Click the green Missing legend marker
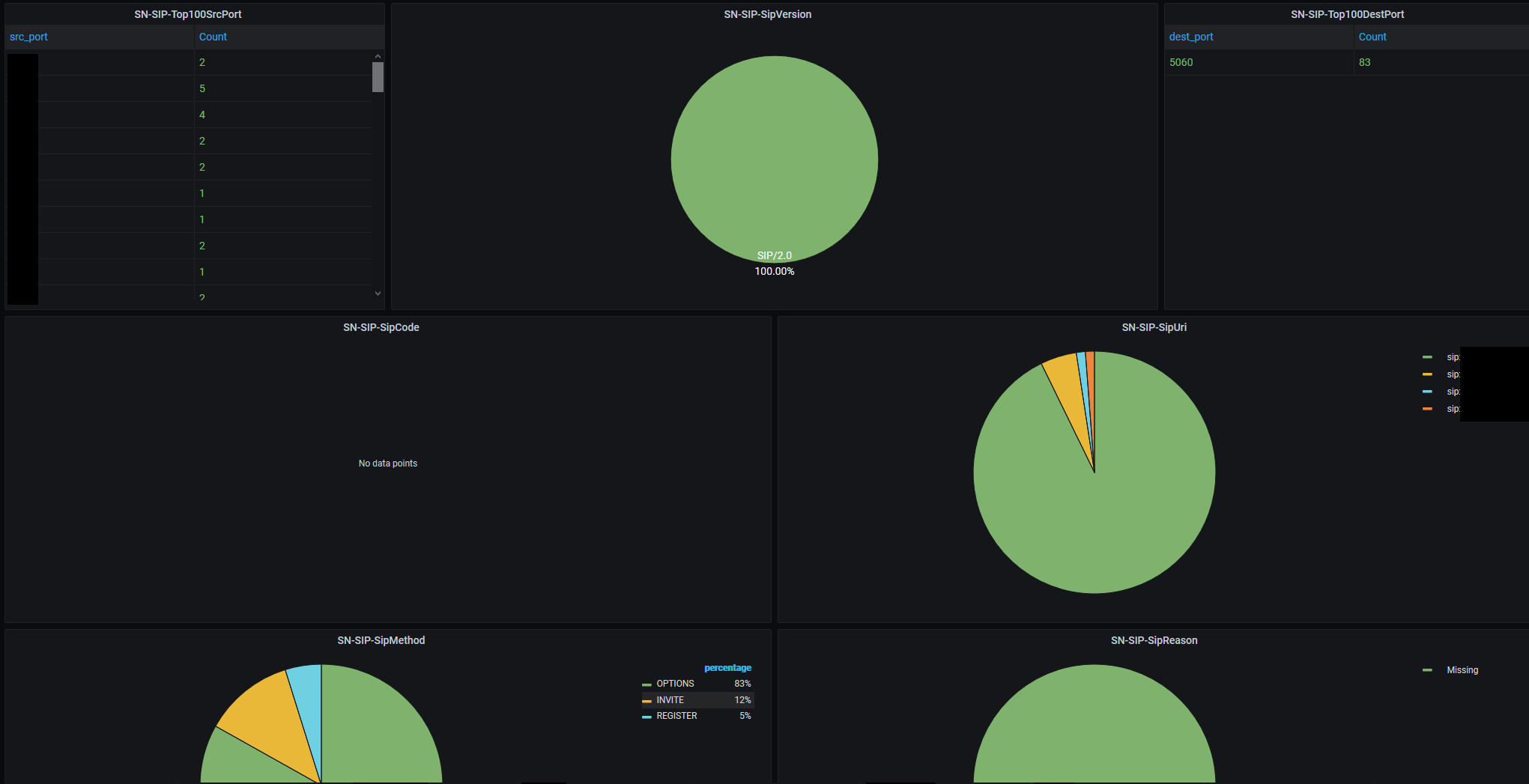Viewport: 1529px width, 784px height. click(x=1427, y=670)
